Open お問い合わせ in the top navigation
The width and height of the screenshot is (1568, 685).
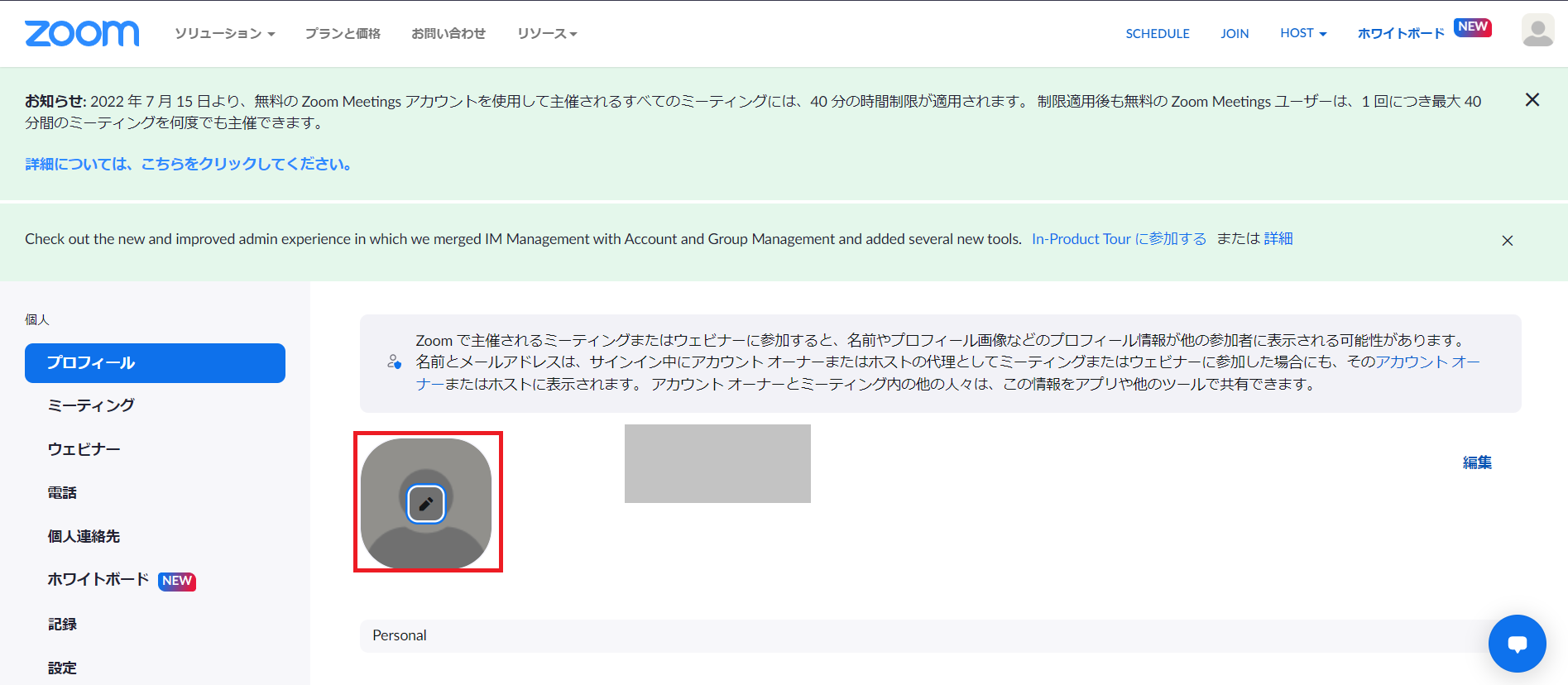(448, 34)
